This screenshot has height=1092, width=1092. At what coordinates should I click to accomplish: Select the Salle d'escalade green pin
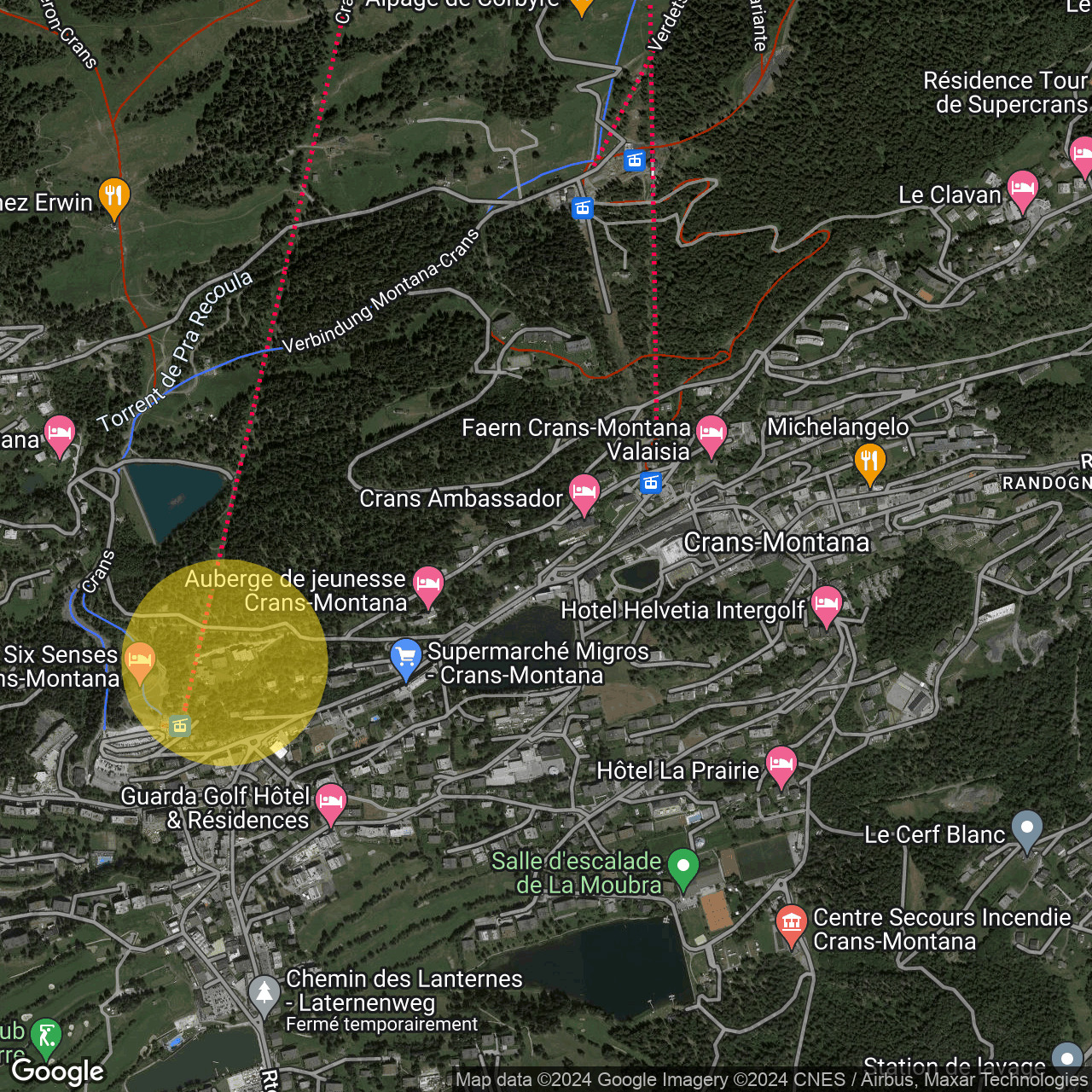pyautogui.click(x=683, y=868)
